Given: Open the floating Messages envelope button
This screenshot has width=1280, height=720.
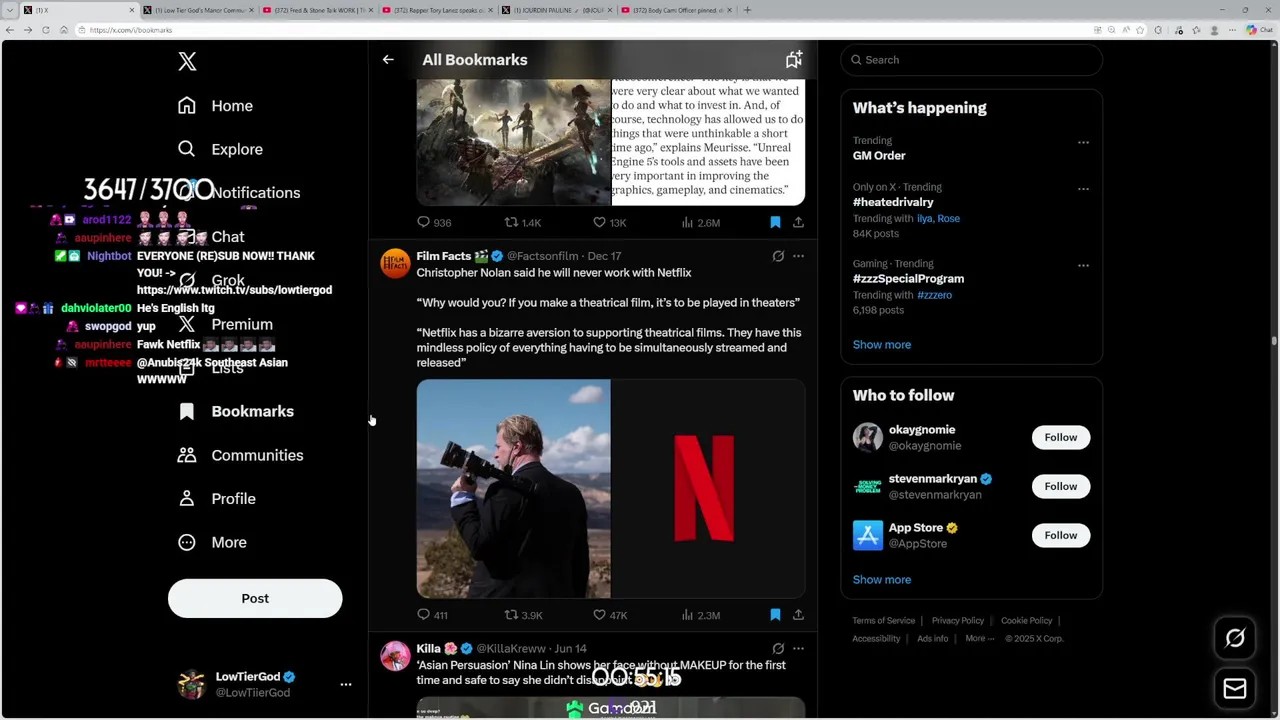Looking at the screenshot, I should (1235, 689).
